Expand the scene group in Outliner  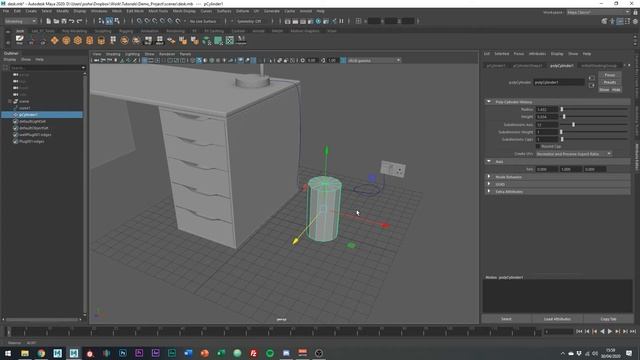coord(10,101)
